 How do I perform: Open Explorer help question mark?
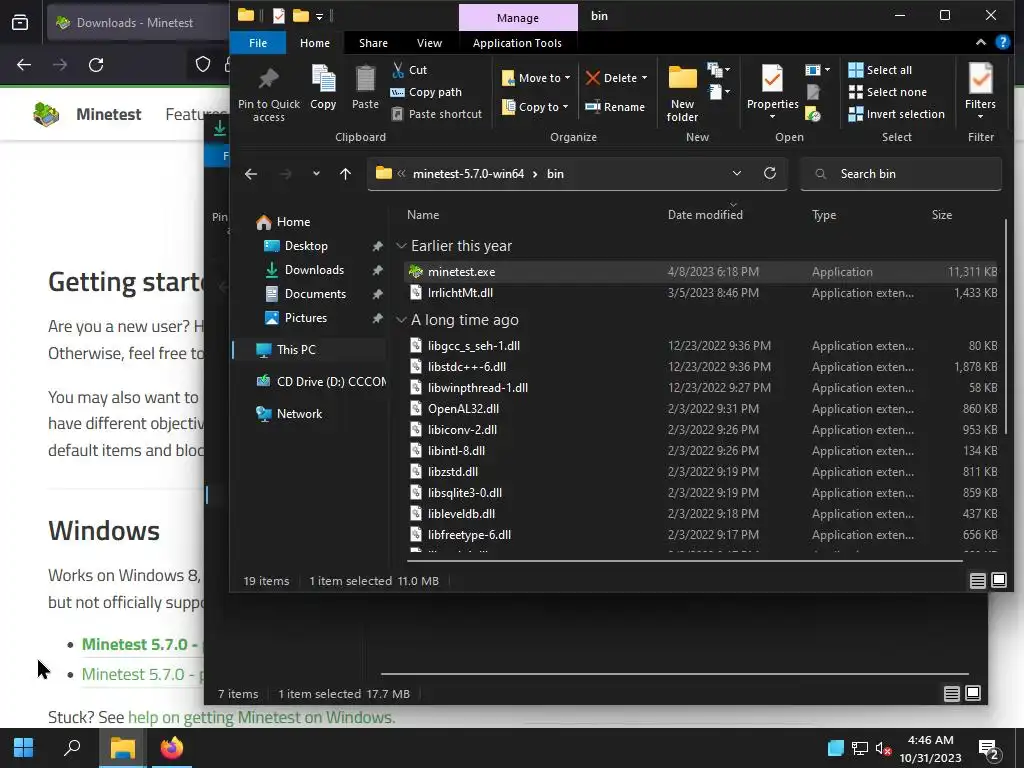pyautogui.click(x=1002, y=42)
